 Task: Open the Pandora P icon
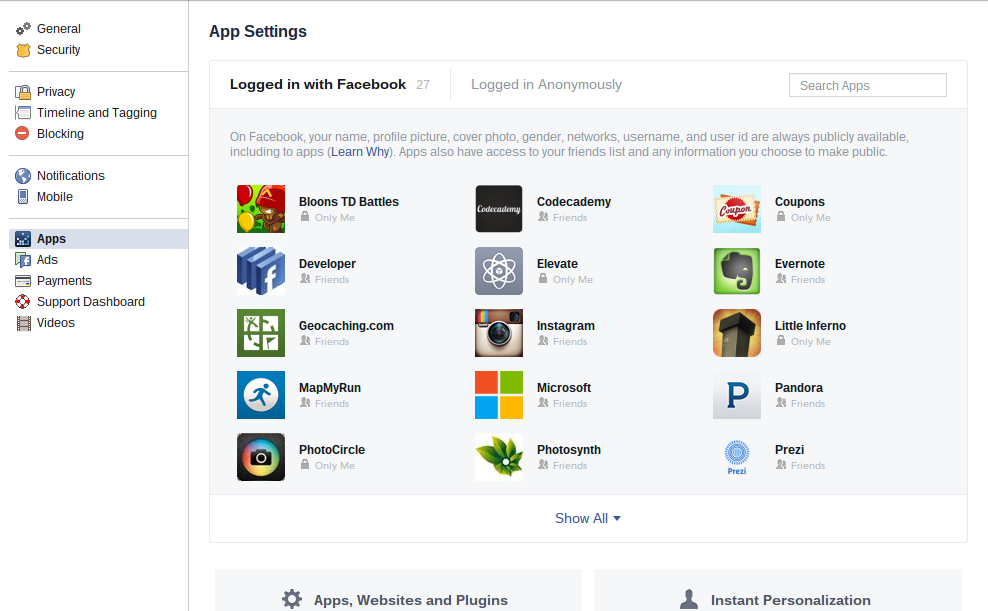pyautogui.click(x=737, y=395)
